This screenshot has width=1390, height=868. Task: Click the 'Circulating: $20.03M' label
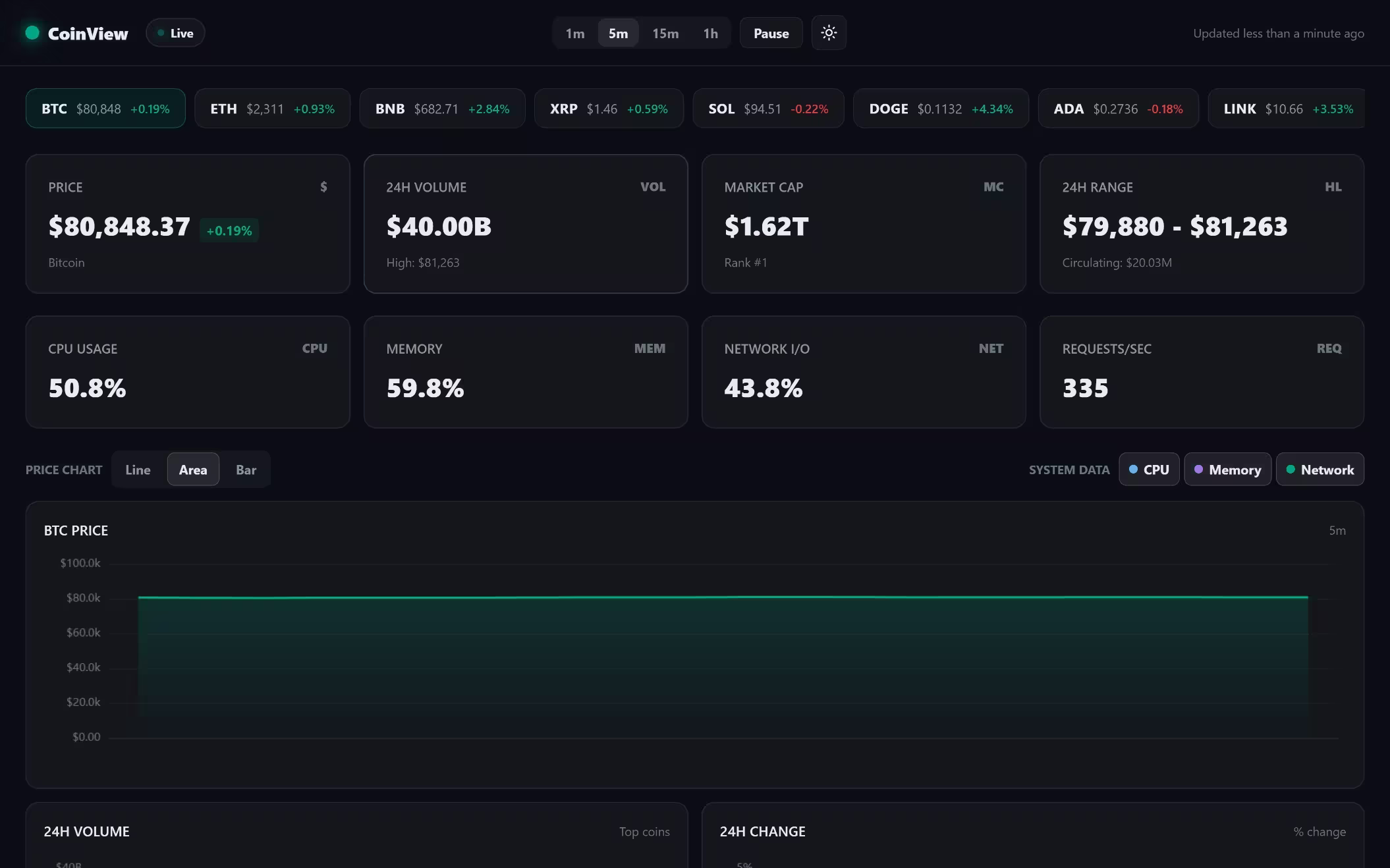[x=1117, y=263]
